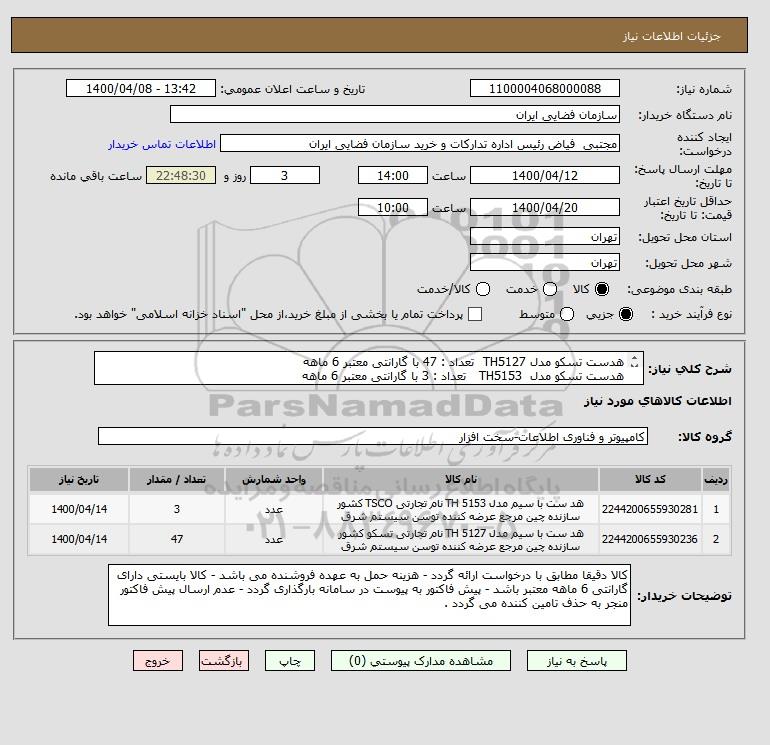
Task: Click quantity 3 in row 1
Action: (x=177, y=509)
